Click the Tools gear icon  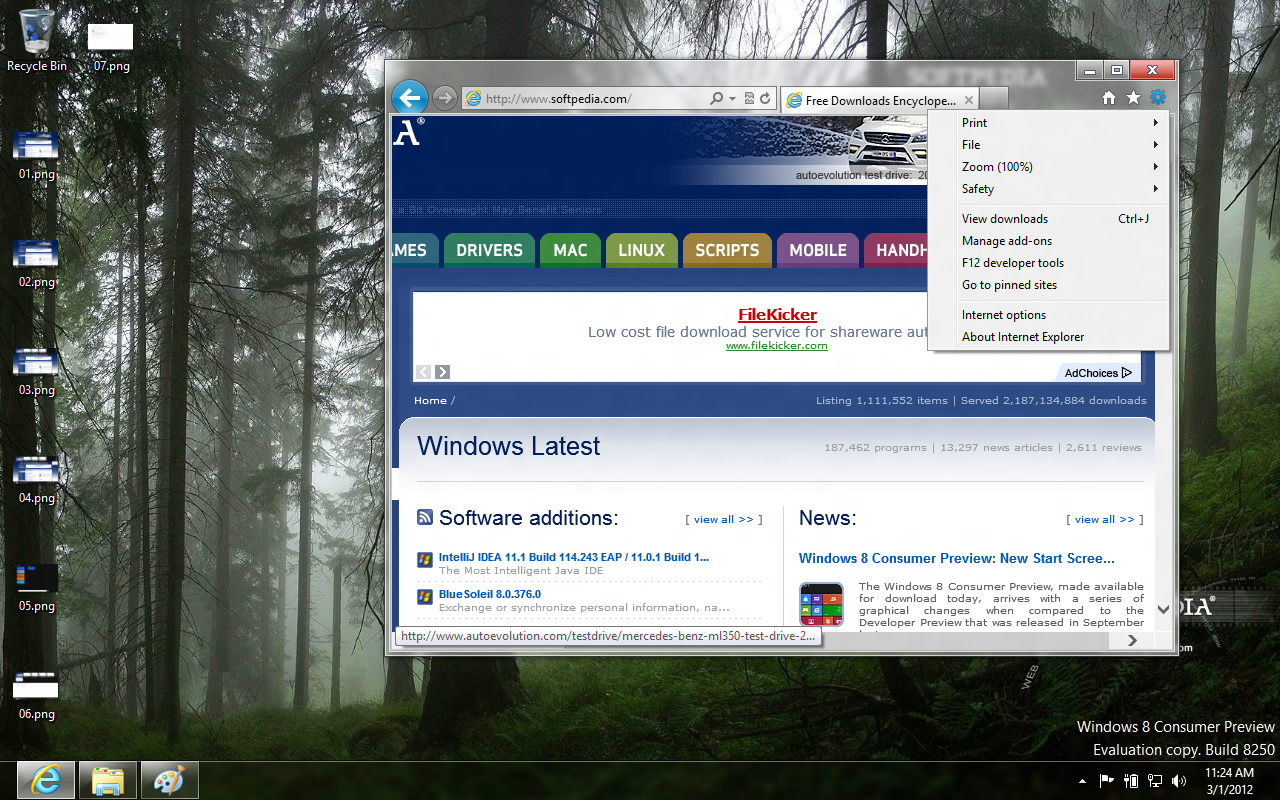point(1158,97)
